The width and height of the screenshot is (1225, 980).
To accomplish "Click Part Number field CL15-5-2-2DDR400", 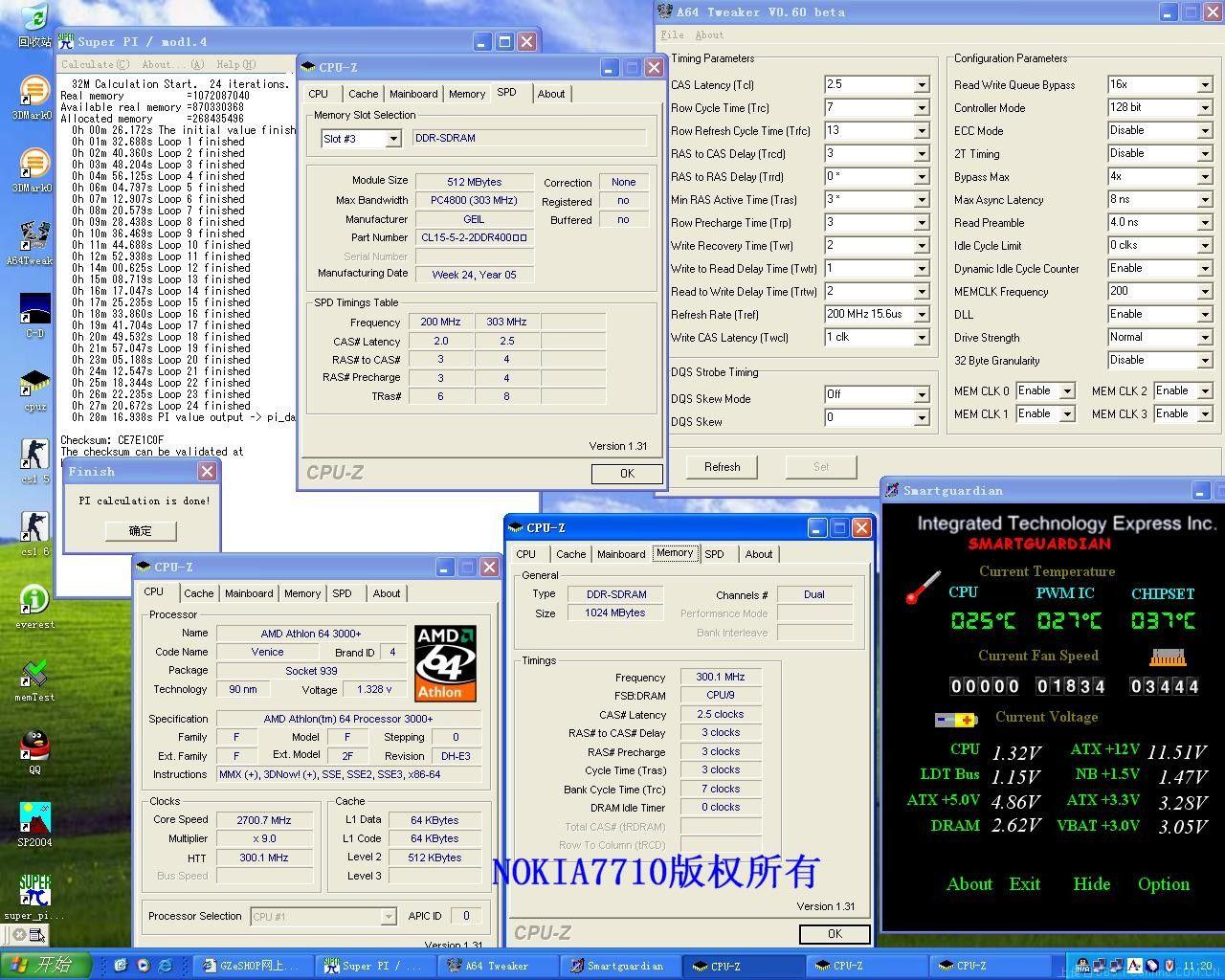I will pyautogui.click(x=474, y=237).
